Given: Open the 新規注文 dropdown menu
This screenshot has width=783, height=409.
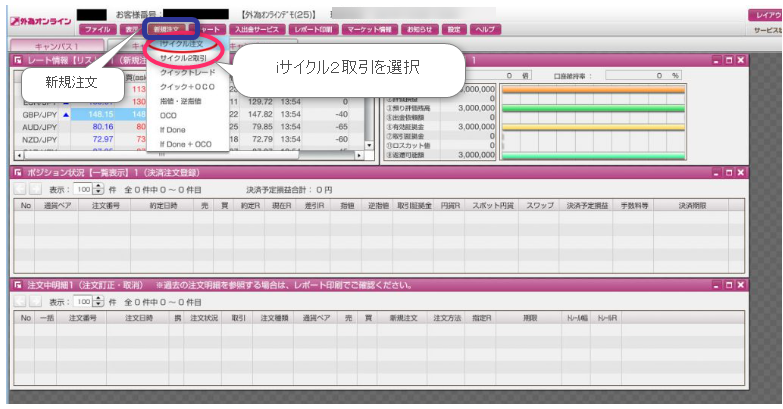Looking at the screenshot, I should click(x=166, y=30).
